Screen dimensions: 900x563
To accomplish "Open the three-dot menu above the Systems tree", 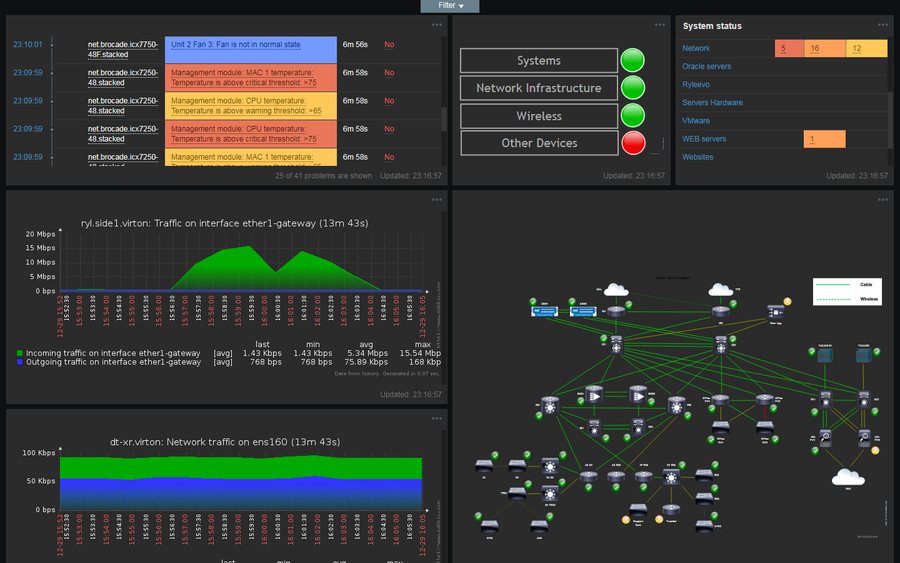I will click(660, 25).
